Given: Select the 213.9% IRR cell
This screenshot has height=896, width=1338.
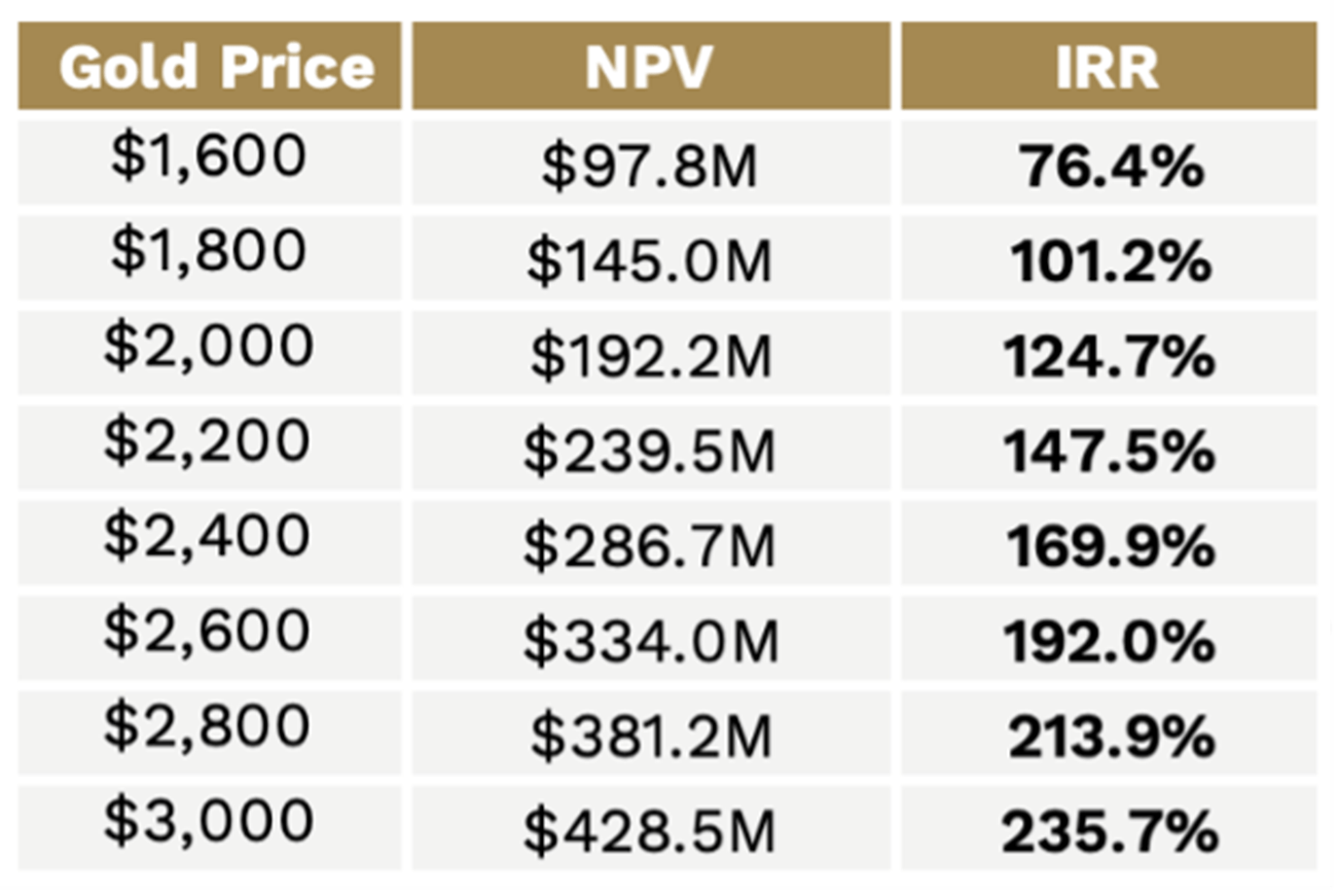Looking at the screenshot, I should (1108, 734).
